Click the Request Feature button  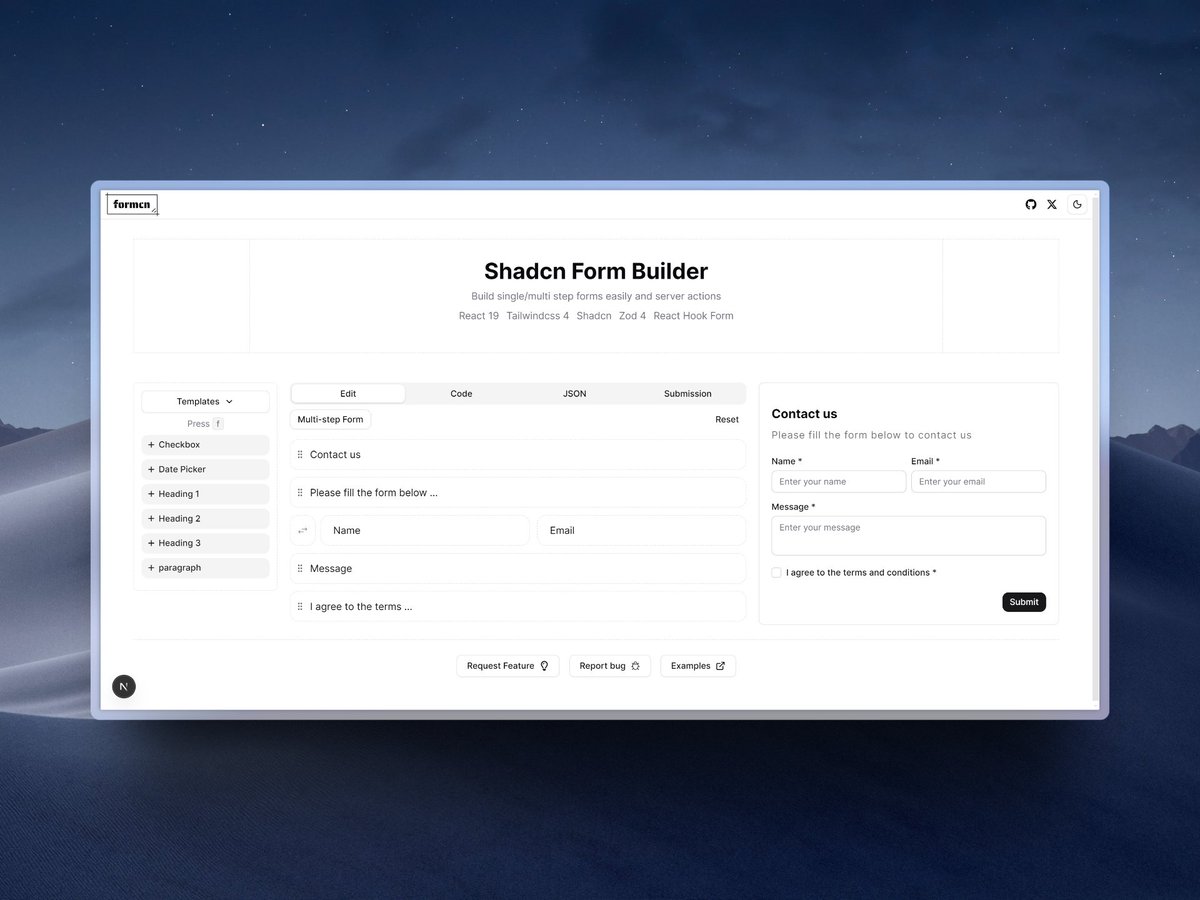[x=508, y=666]
